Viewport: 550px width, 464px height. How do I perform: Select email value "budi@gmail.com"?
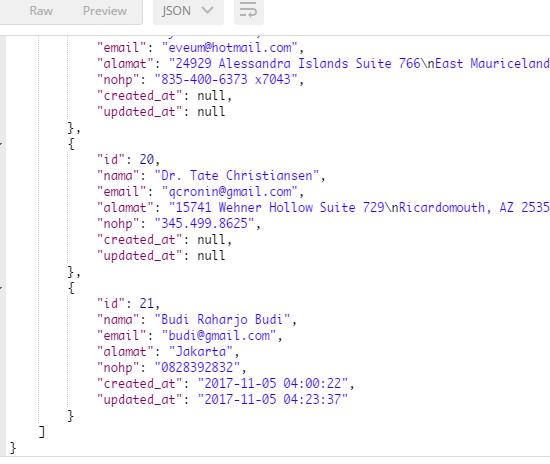tap(219, 336)
